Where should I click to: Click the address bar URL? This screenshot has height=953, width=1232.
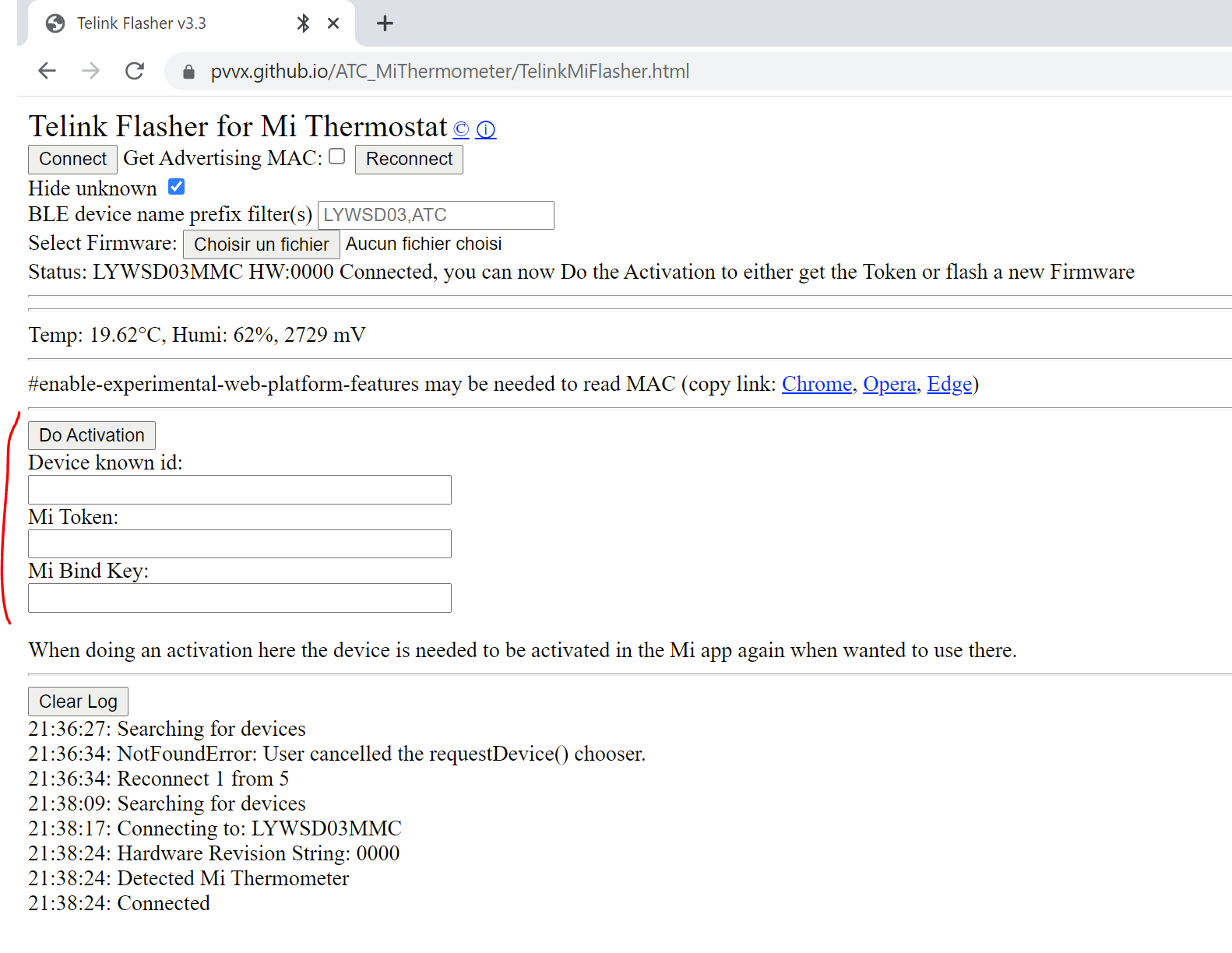point(450,72)
